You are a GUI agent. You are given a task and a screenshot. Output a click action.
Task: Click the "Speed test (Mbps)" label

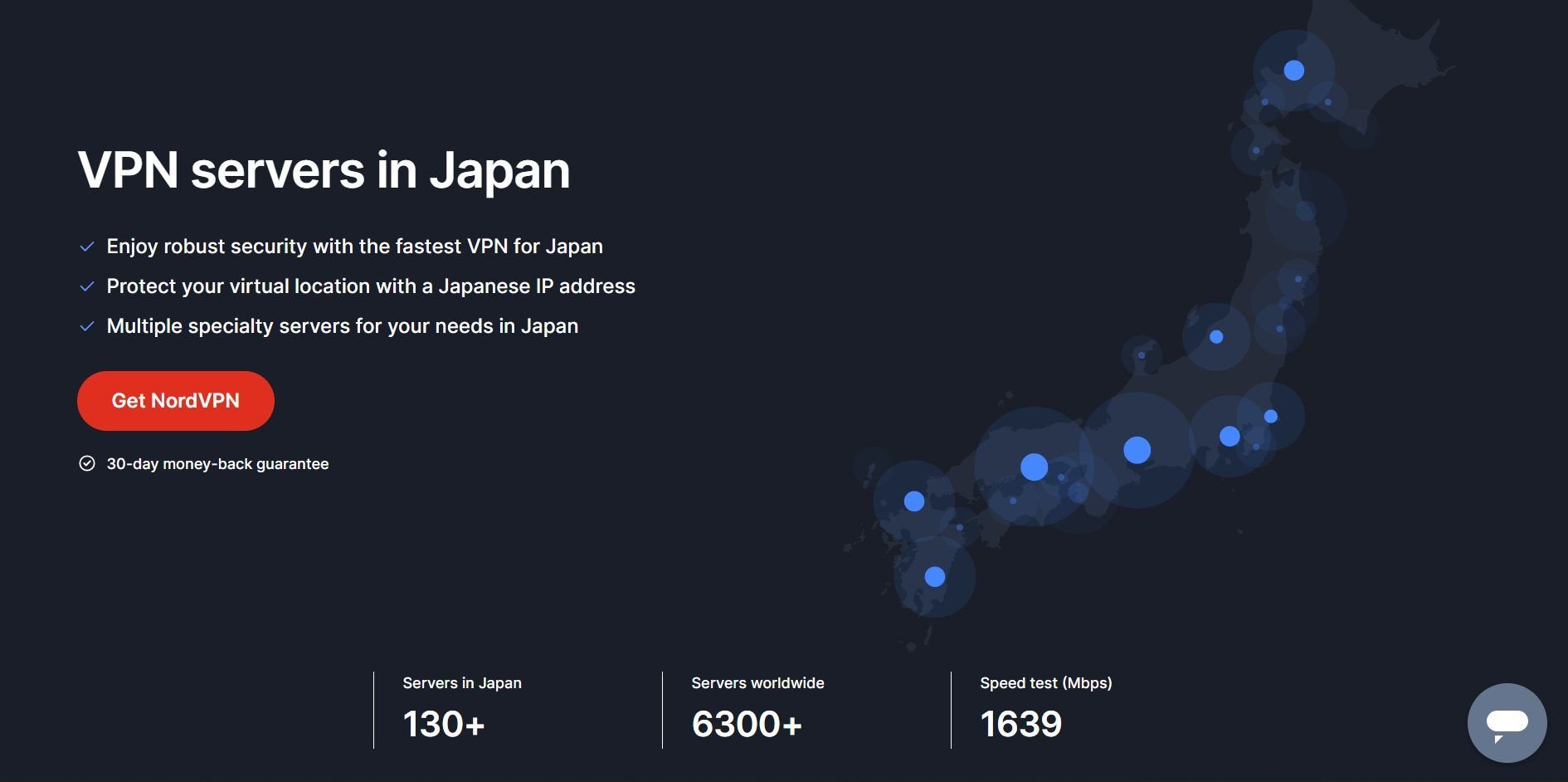pos(1046,683)
